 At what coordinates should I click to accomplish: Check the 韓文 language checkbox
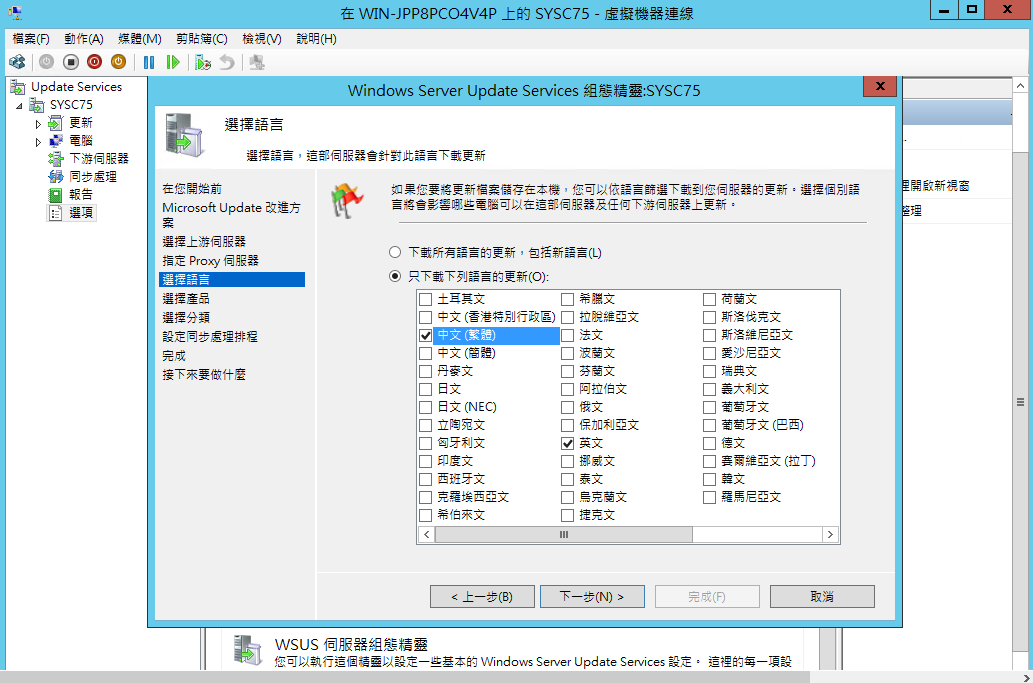click(709, 479)
